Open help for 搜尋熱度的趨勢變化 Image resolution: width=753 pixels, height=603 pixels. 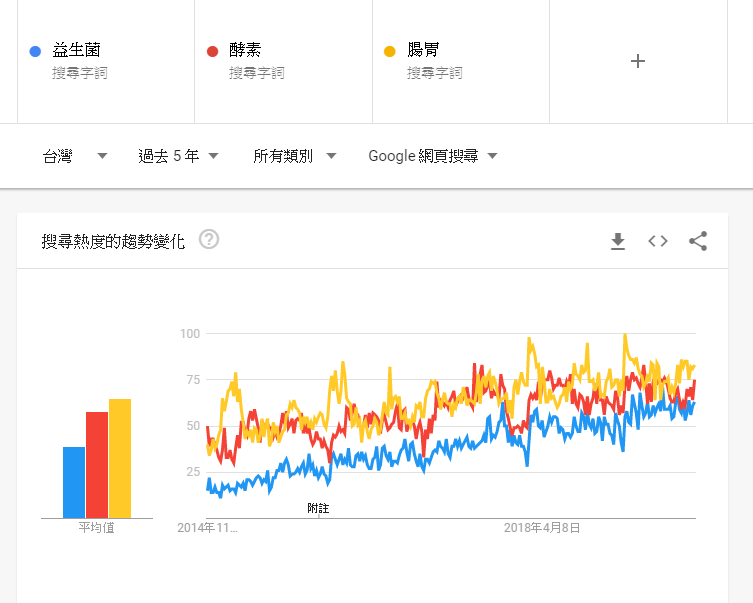(209, 239)
